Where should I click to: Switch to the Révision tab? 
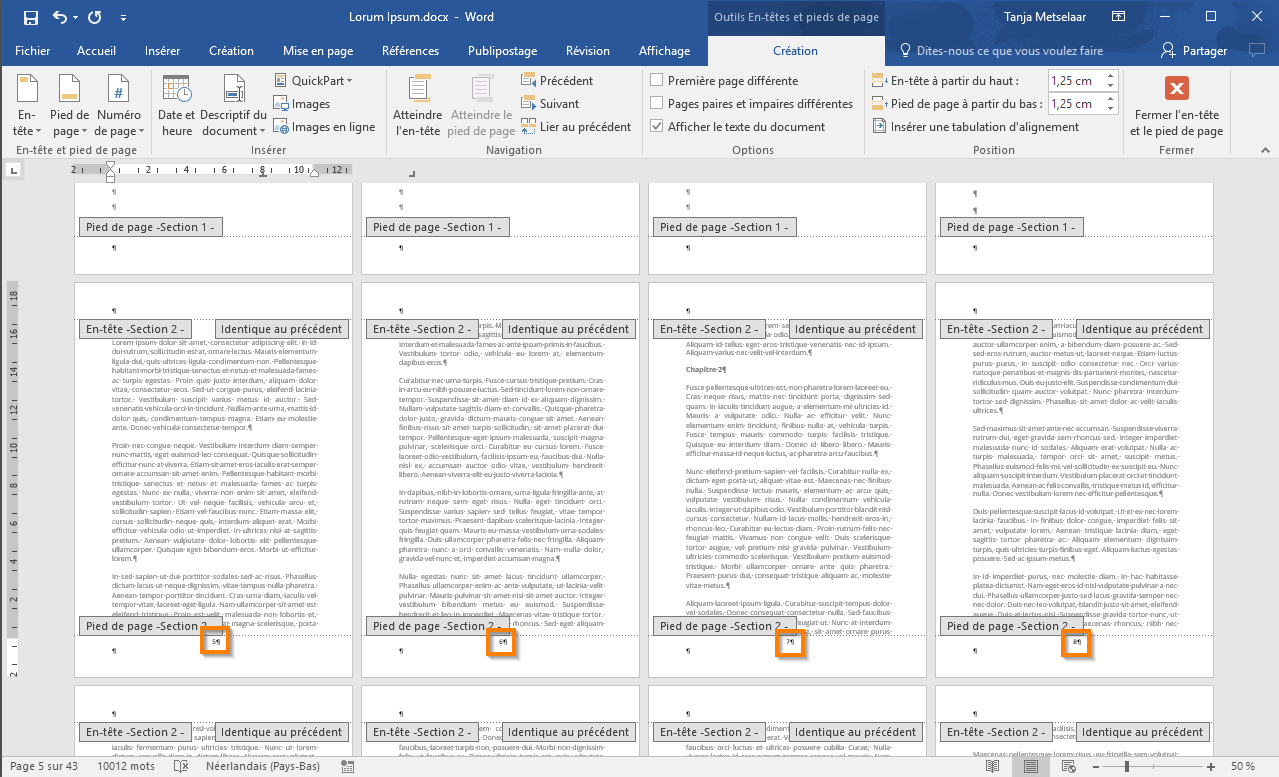pos(588,51)
